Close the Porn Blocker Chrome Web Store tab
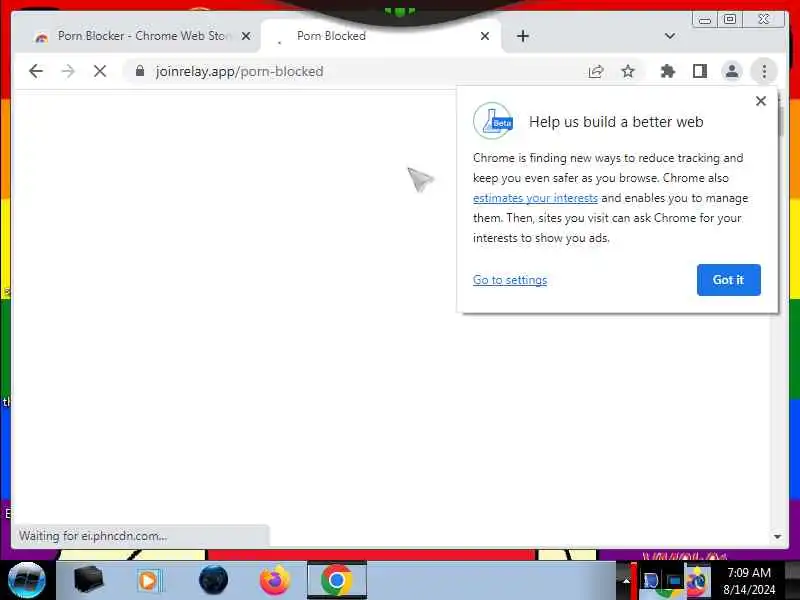800x600 pixels. 246,36
